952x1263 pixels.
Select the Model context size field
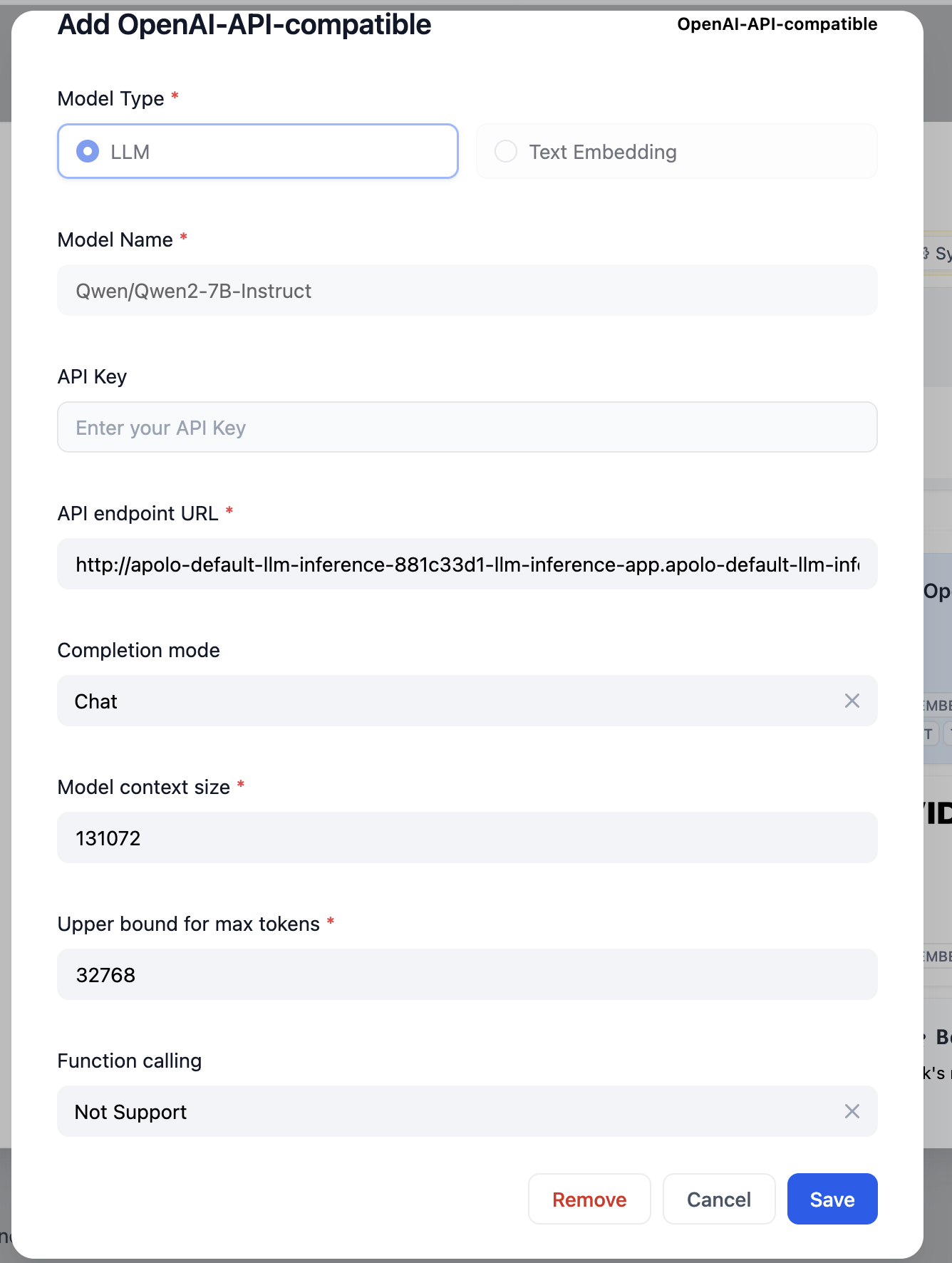467,838
